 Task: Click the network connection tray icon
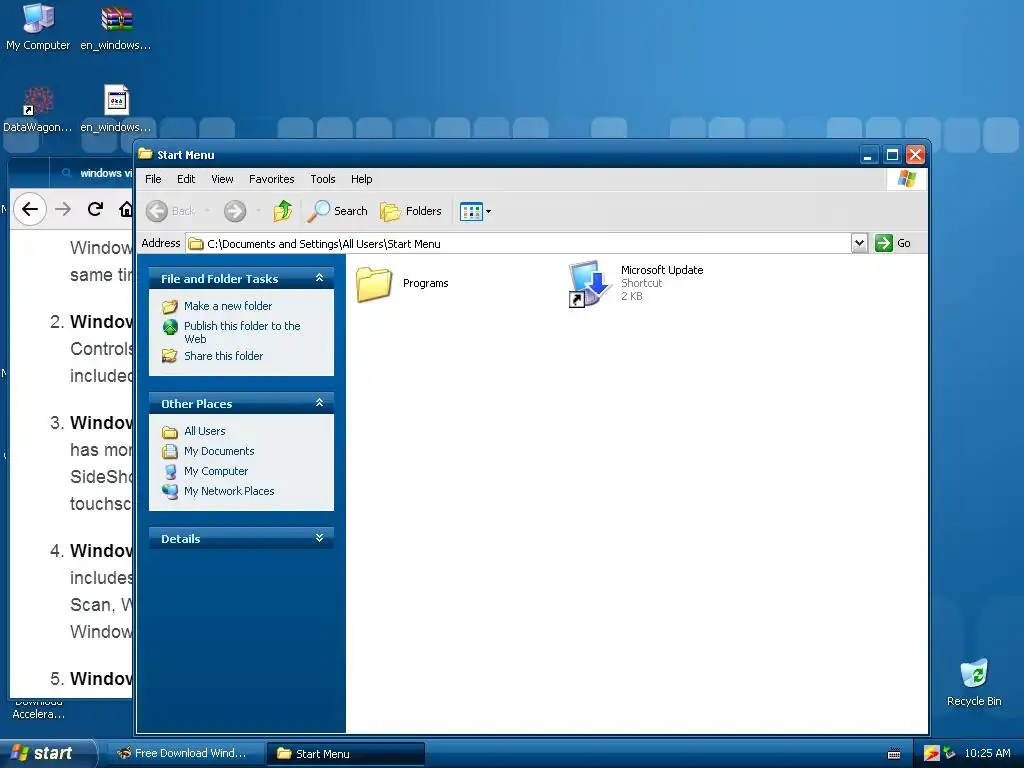click(949, 754)
